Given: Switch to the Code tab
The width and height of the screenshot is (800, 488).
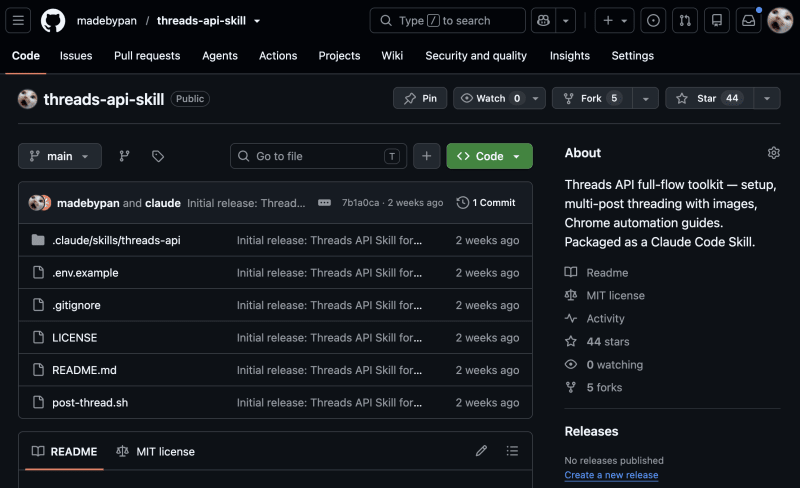Looking at the screenshot, I should pos(26,56).
